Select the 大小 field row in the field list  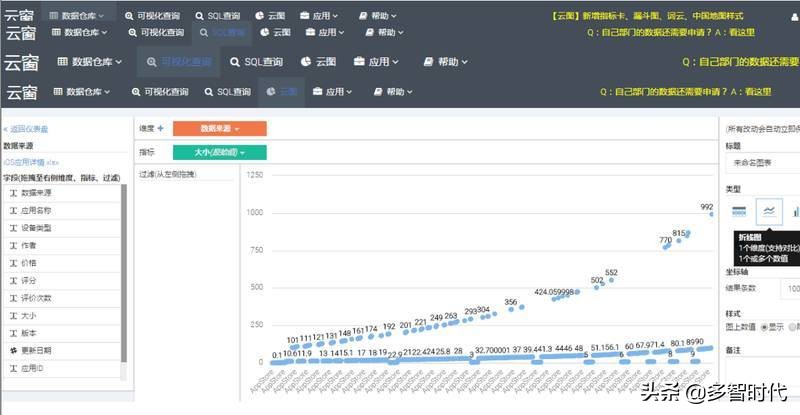click(62, 316)
